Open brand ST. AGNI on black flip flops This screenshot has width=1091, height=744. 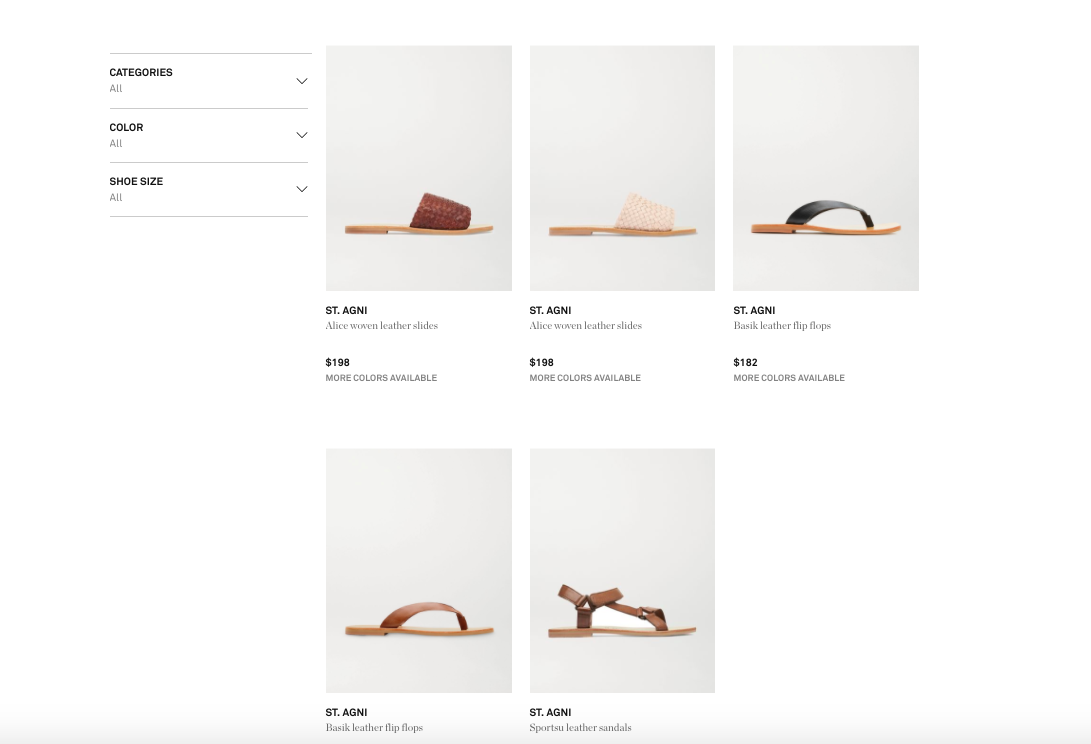754,310
